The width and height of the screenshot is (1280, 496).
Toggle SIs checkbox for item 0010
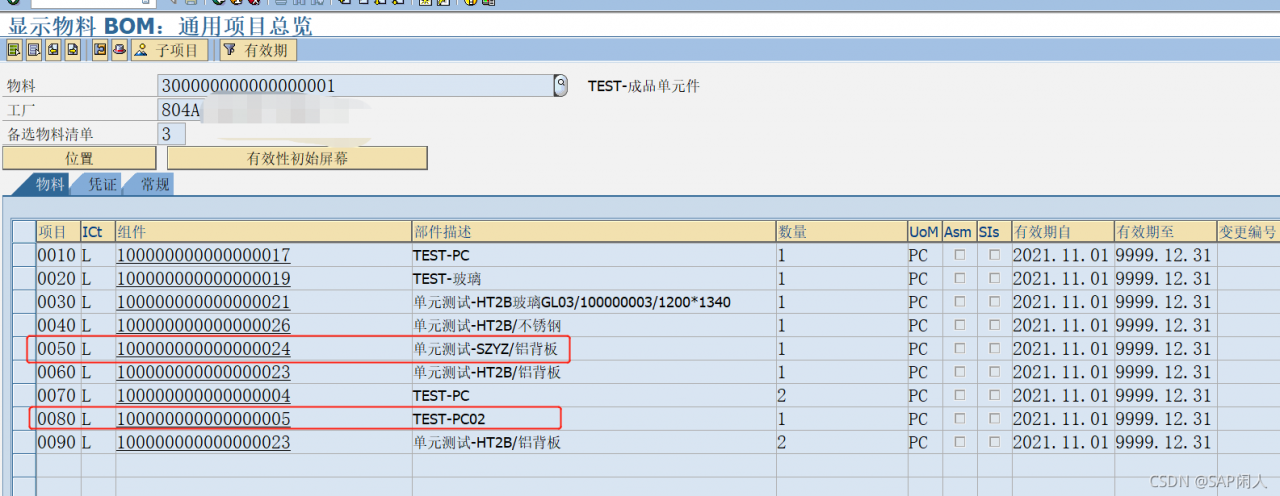(994, 255)
